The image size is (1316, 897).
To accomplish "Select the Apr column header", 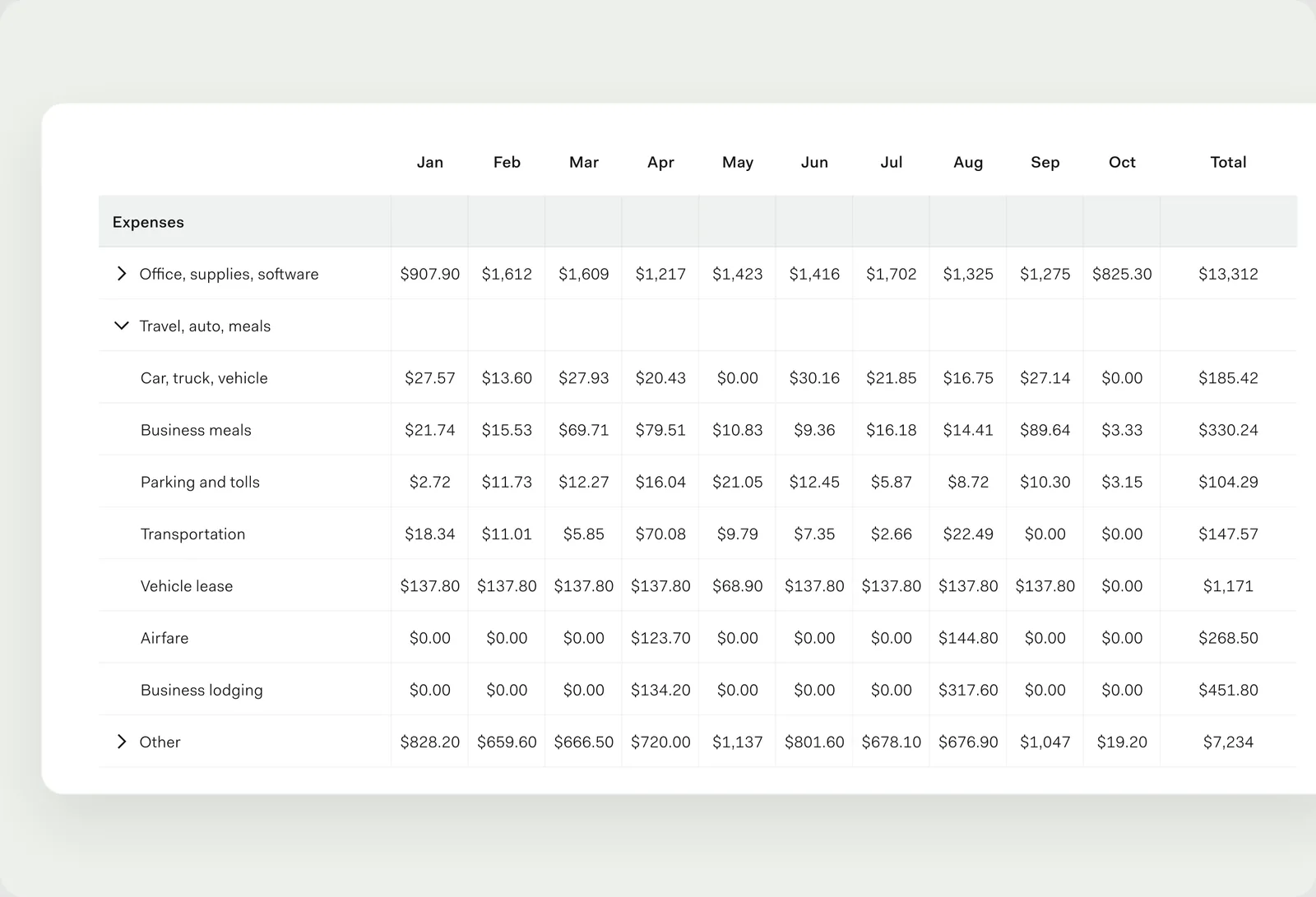I will [660, 163].
